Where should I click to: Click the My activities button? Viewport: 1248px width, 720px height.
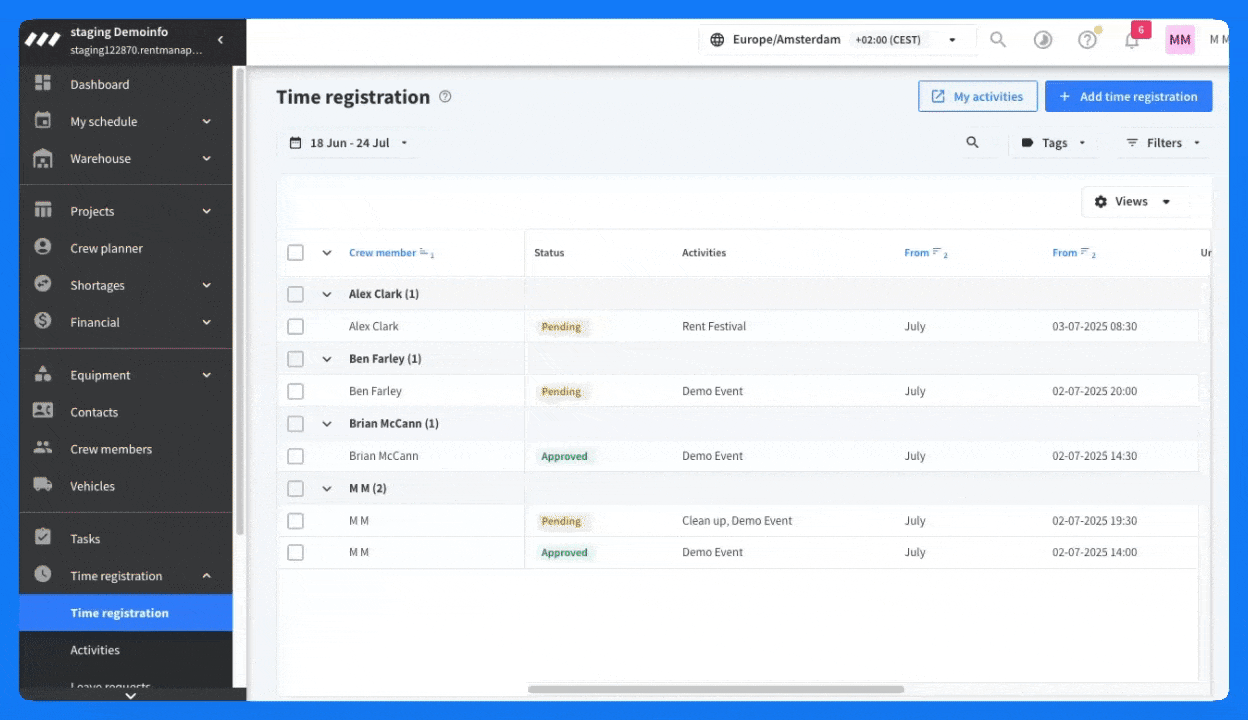pos(977,97)
